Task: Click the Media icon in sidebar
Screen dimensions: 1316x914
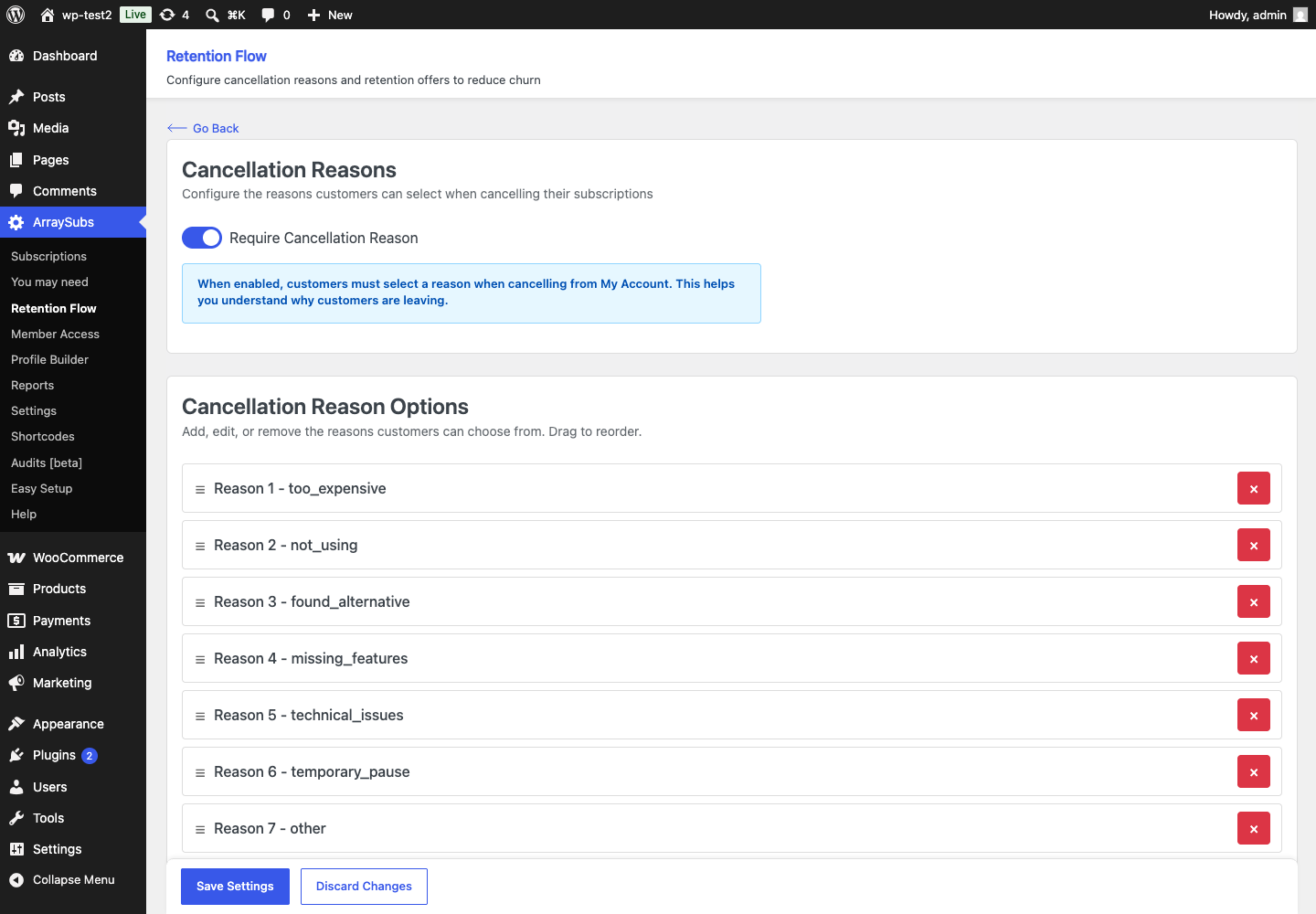Action: (16, 128)
